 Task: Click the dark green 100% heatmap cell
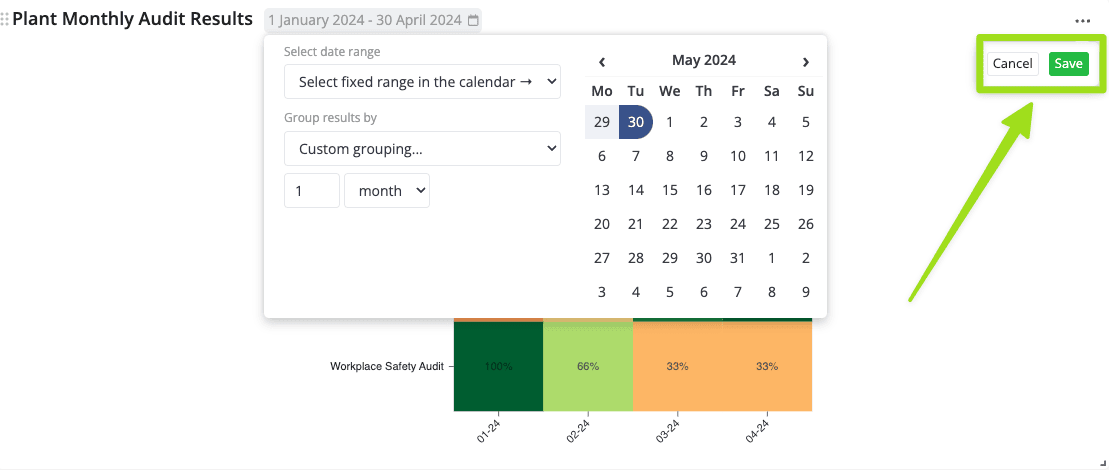498,366
